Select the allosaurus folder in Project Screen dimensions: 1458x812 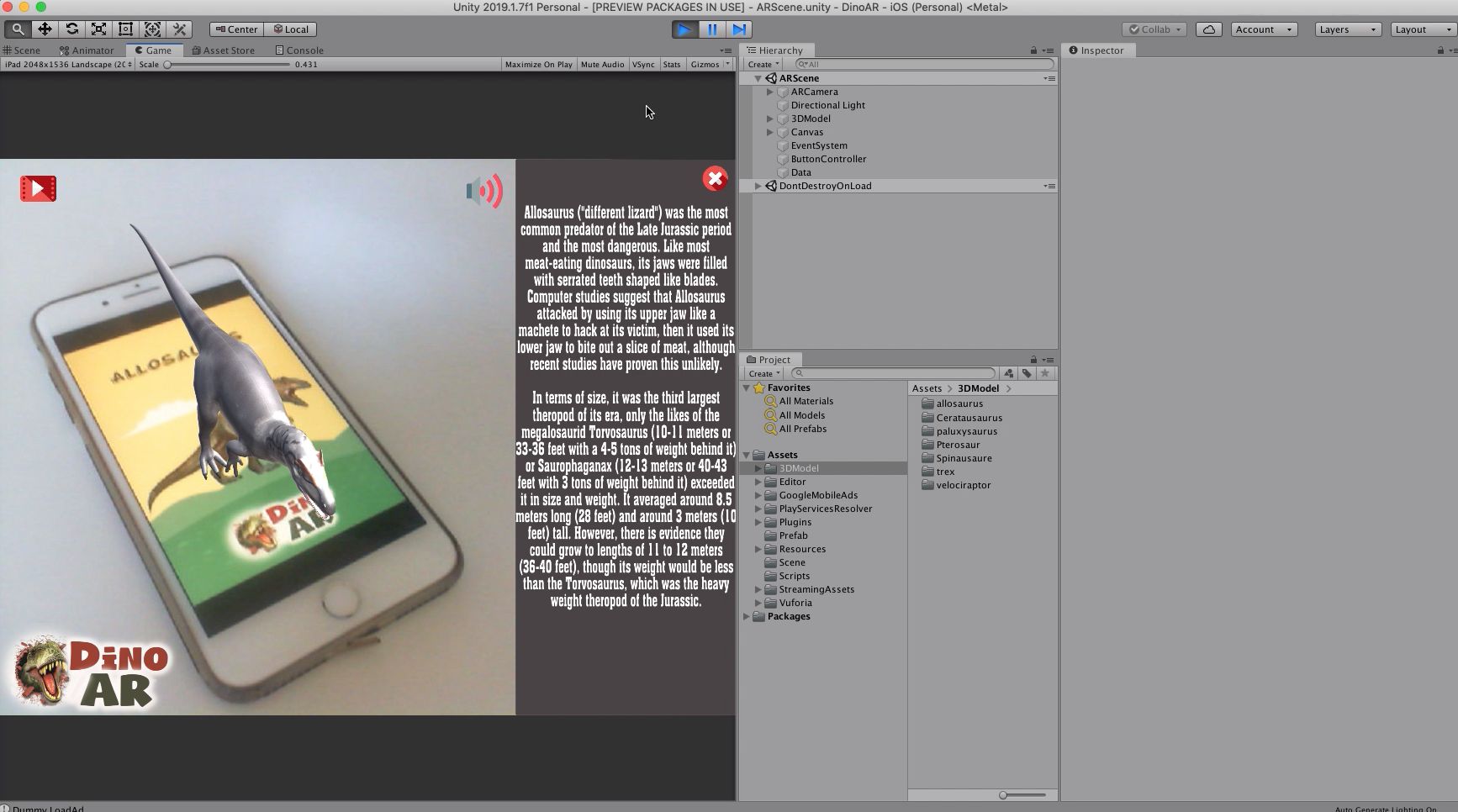click(x=959, y=403)
